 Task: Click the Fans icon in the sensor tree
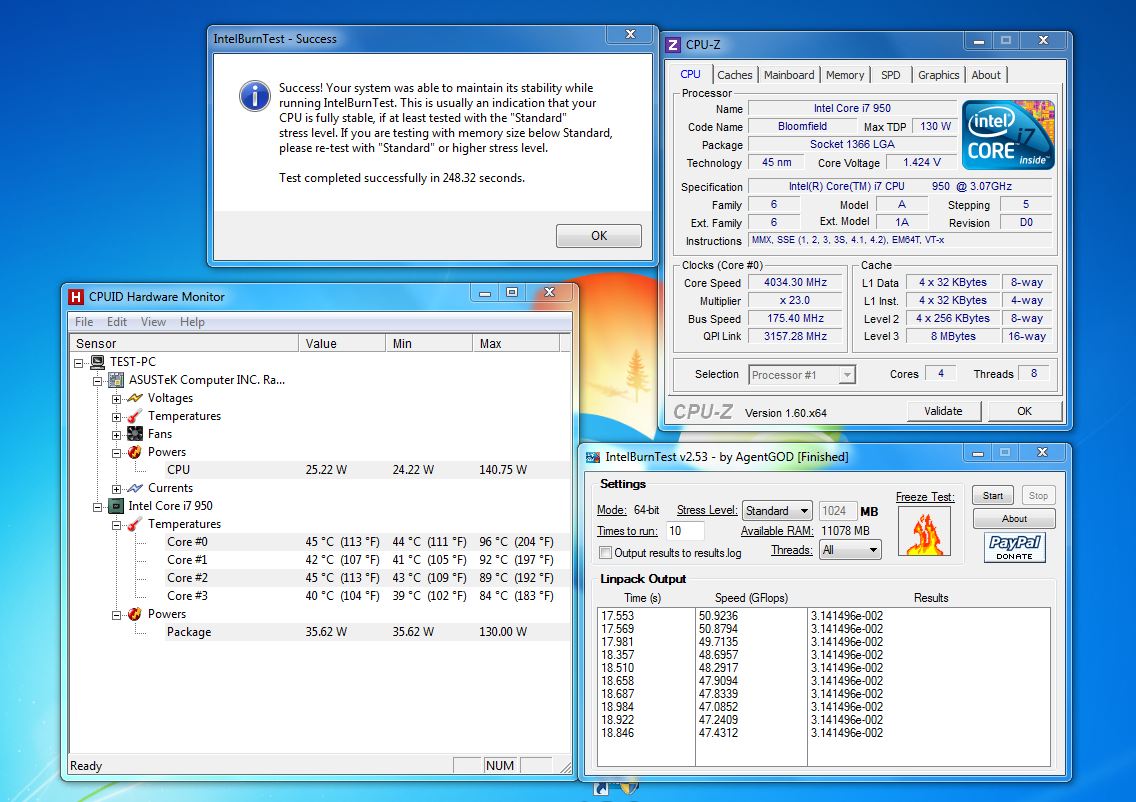pos(135,434)
